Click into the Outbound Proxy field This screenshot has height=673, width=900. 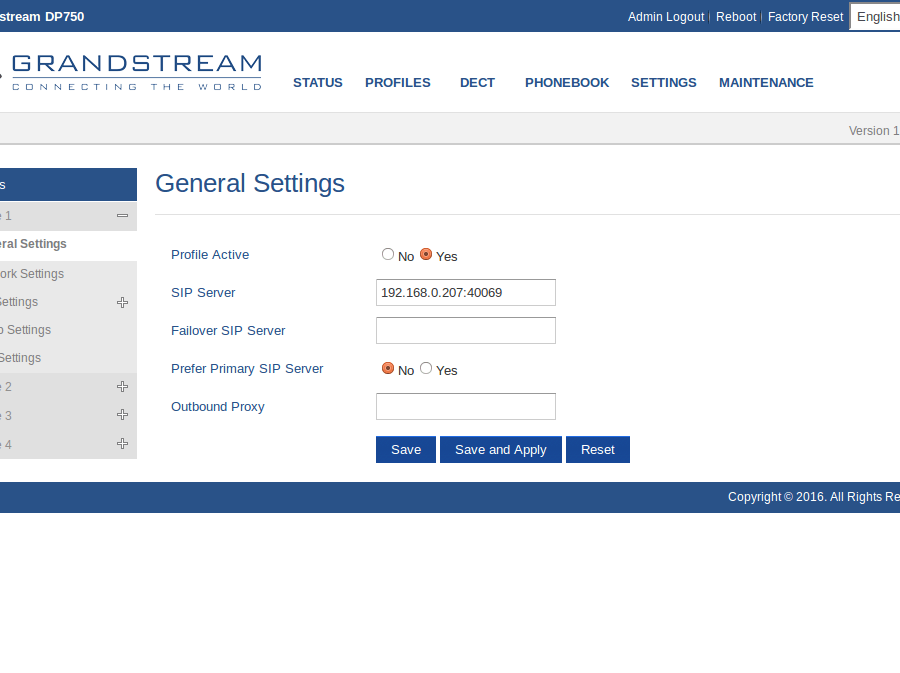pyautogui.click(x=465, y=407)
